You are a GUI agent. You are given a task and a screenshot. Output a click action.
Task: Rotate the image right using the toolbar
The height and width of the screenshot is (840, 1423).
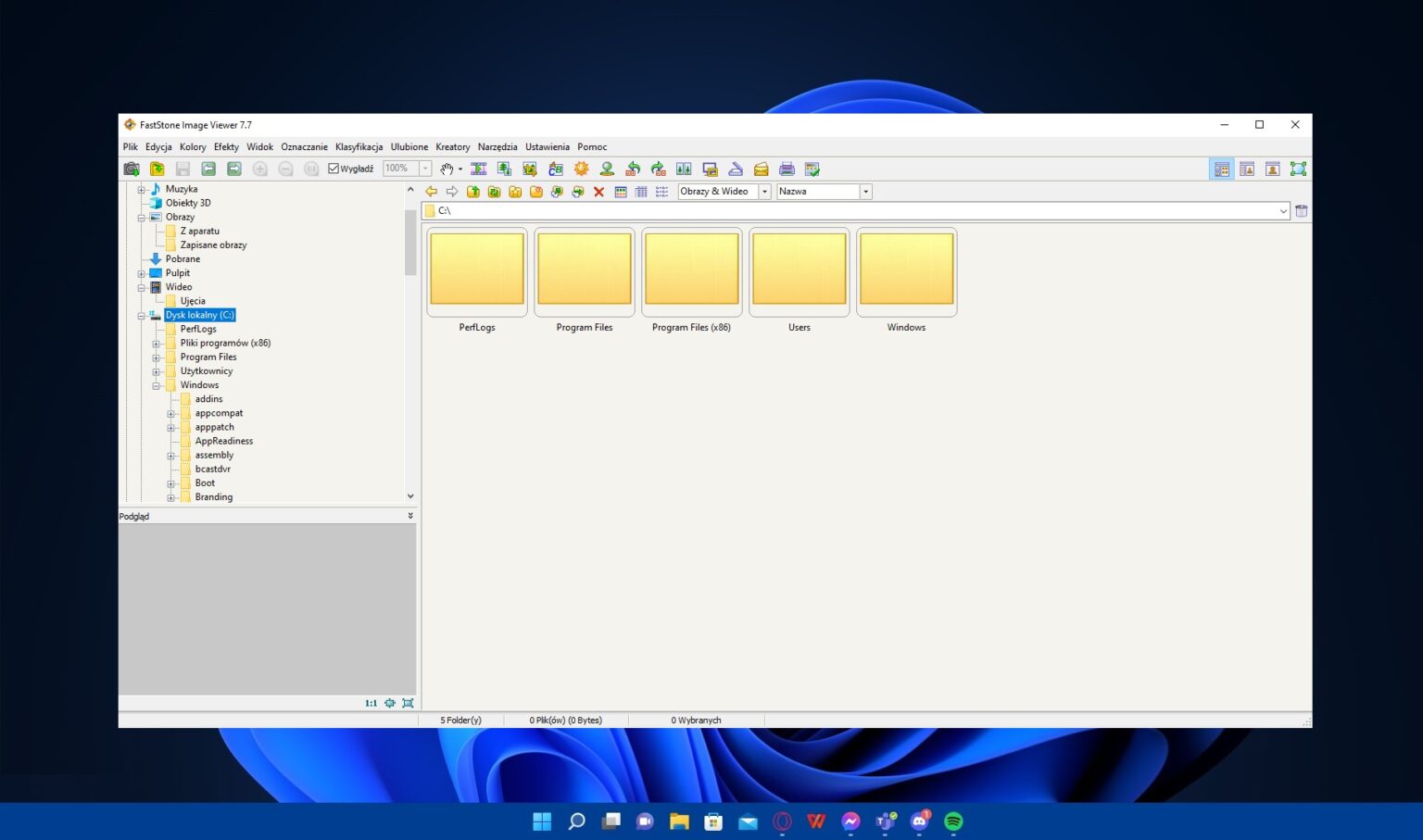click(x=658, y=169)
